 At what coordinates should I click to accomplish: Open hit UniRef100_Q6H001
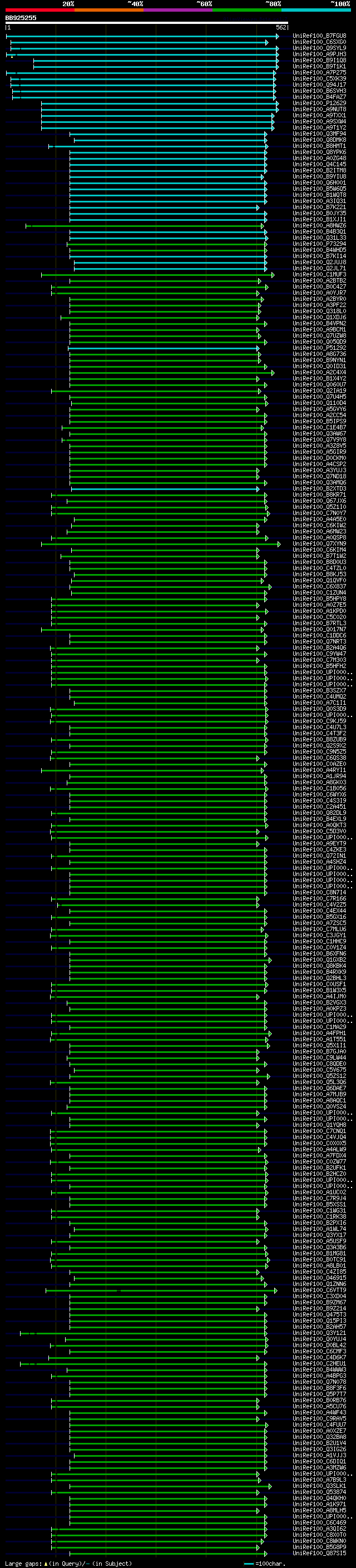319,182
